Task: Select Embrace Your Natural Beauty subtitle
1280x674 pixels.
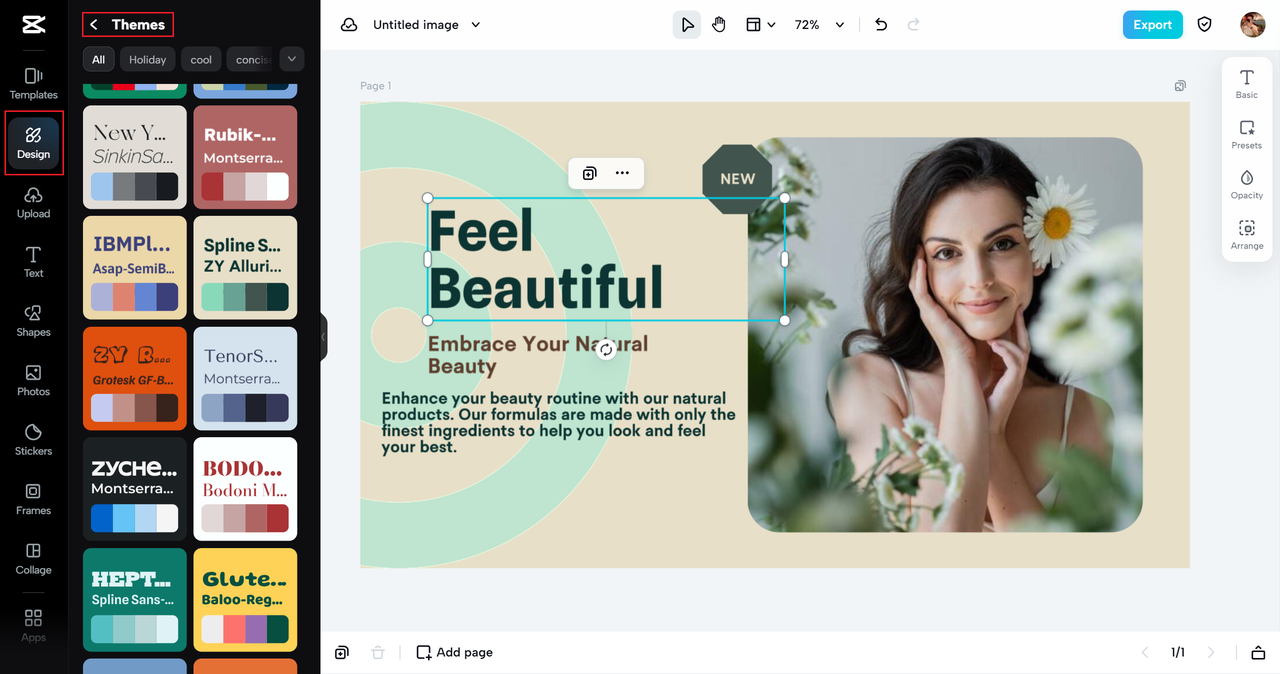Action: 537,355
